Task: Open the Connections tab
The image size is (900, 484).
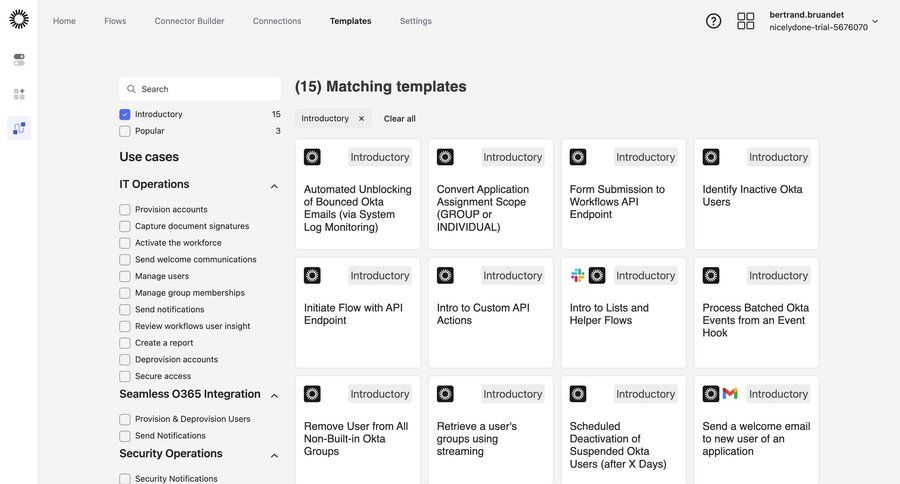Action: pyautogui.click(x=277, y=21)
